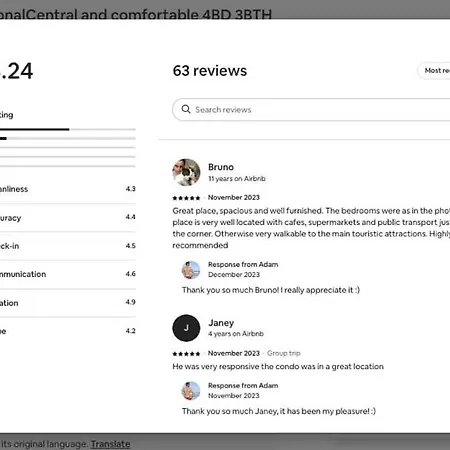The image size is (450, 450).
Task: Select the Cleanliness 4.3 rating row
Action: coord(68,189)
